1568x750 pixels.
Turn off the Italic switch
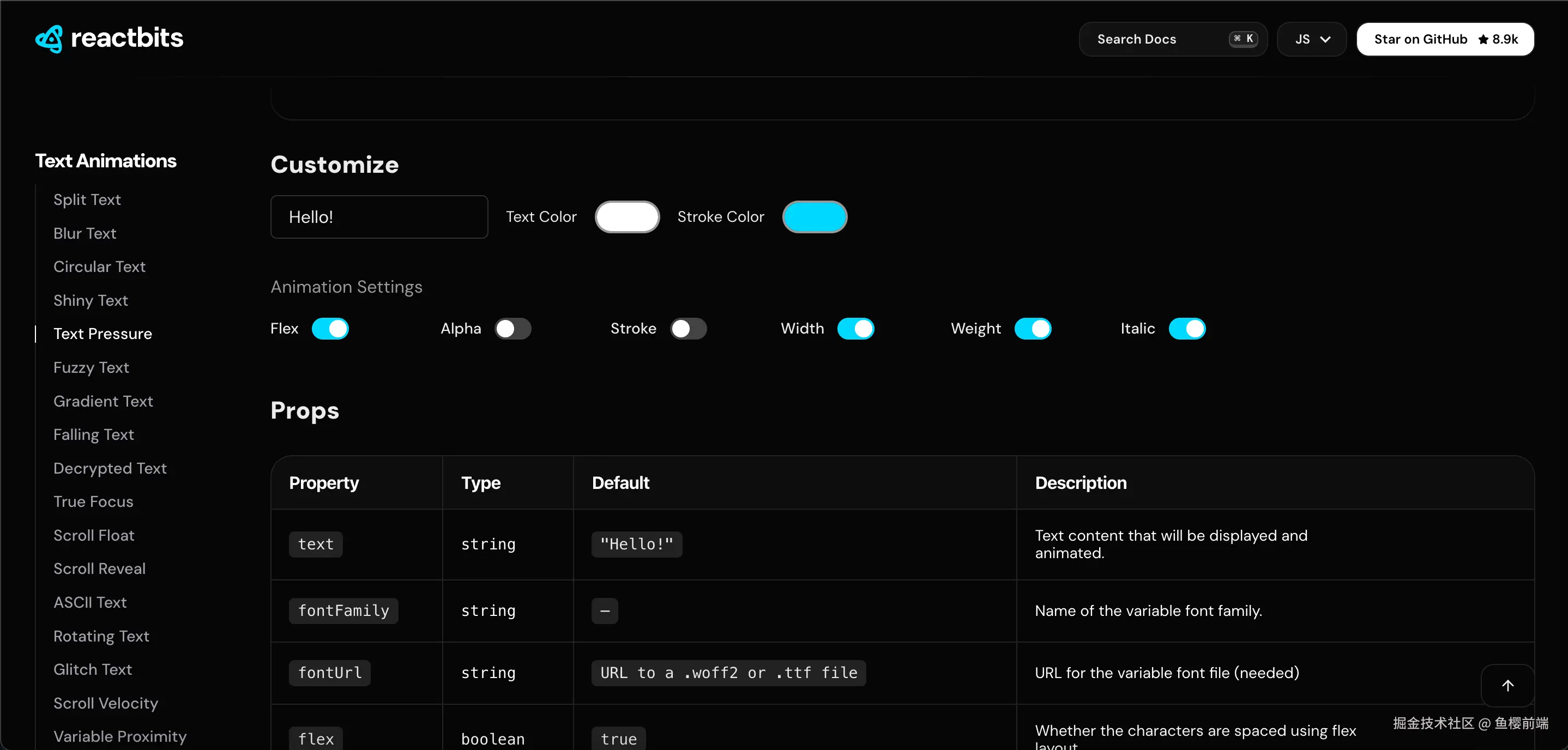pyautogui.click(x=1186, y=329)
